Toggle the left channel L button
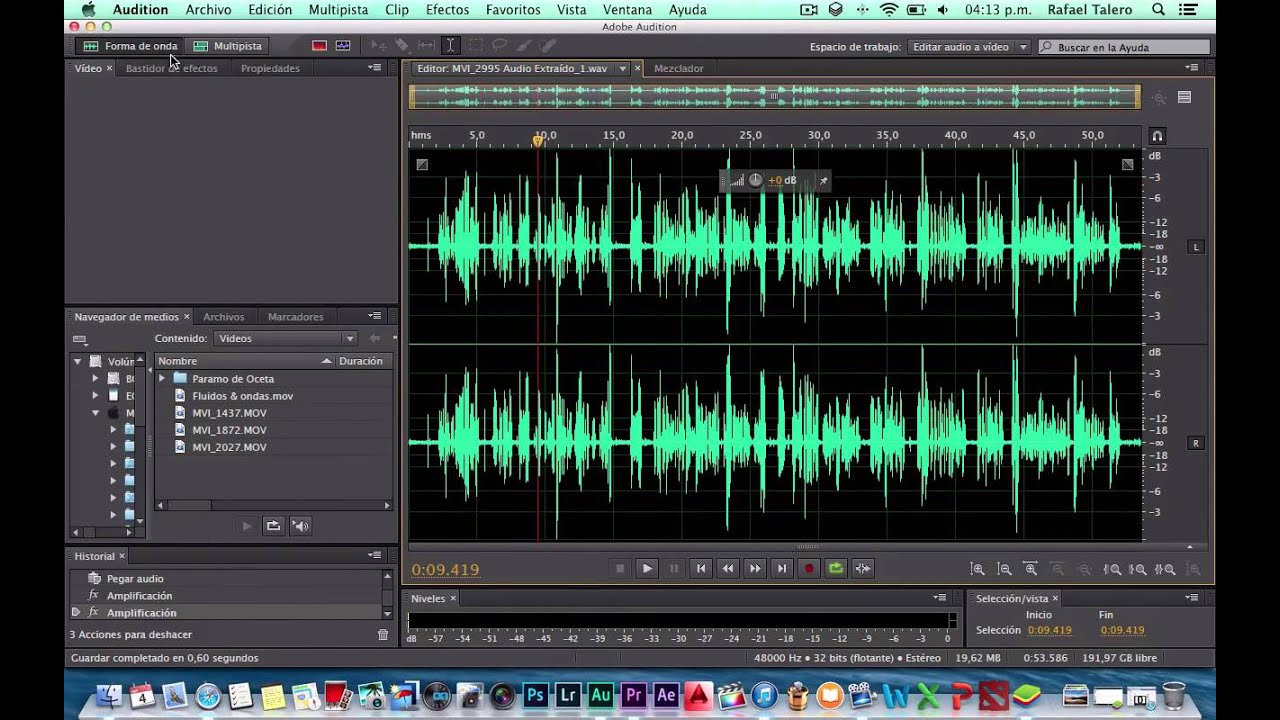 click(1195, 247)
